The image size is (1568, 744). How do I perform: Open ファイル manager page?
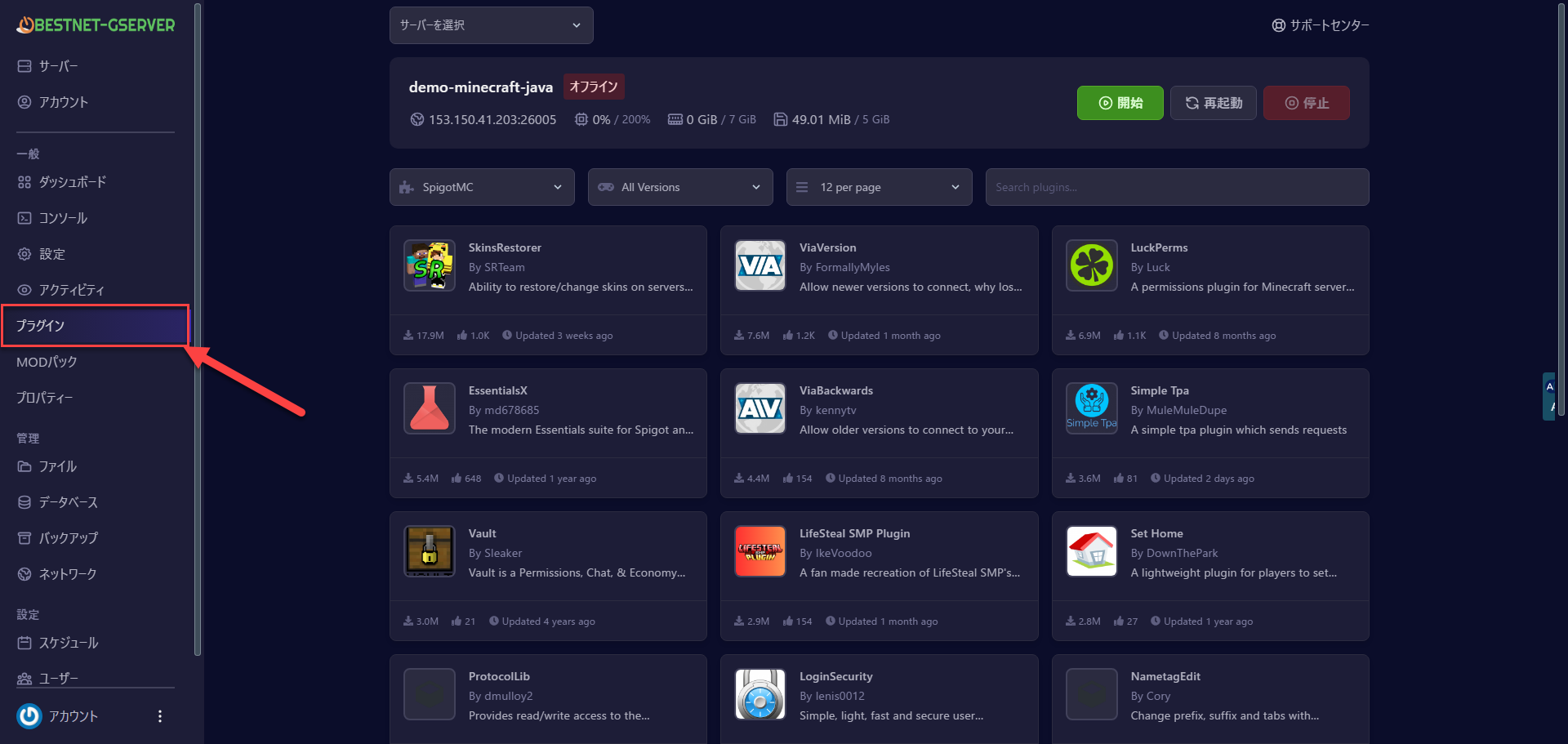[47, 466]
